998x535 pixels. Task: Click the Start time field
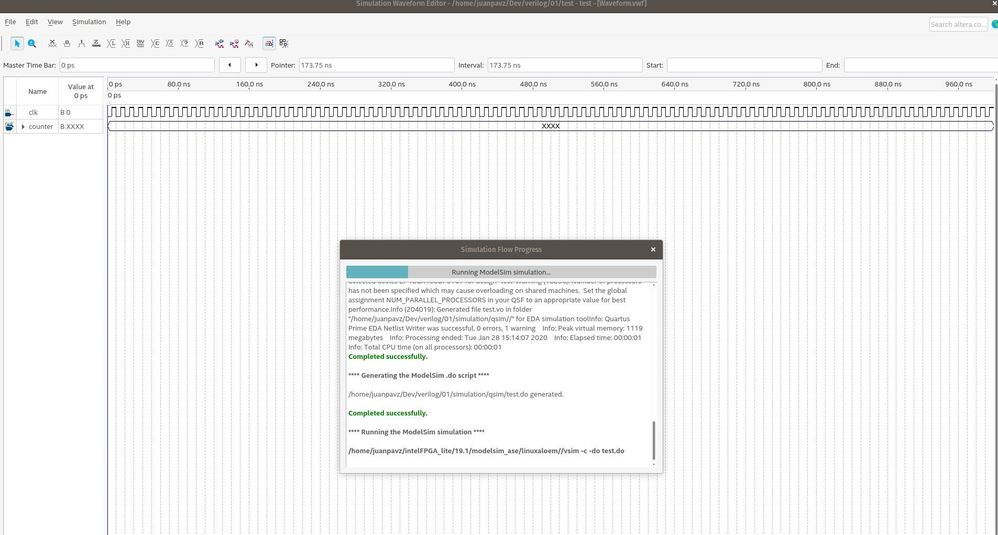[744, 65]
